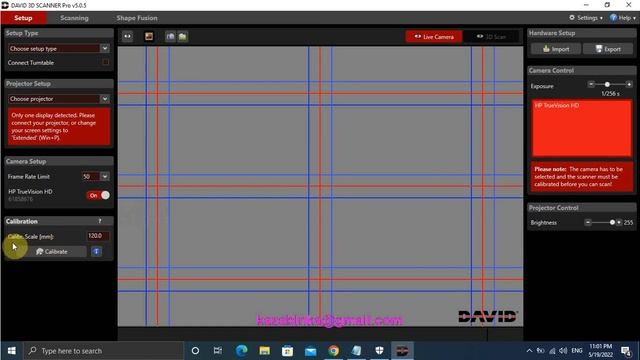
Task: Launch Google Chrome from taskbar
Action: pyautogui.click(x=333, y=351)
